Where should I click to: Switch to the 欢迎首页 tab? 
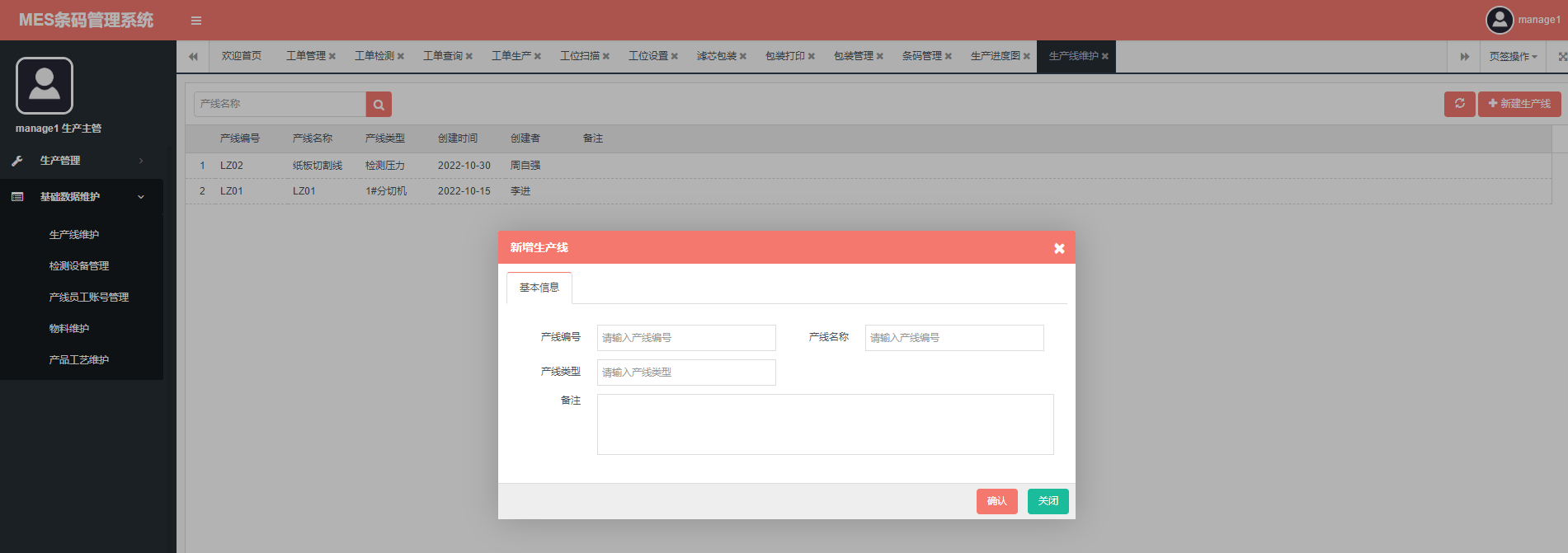coord(242,56)
